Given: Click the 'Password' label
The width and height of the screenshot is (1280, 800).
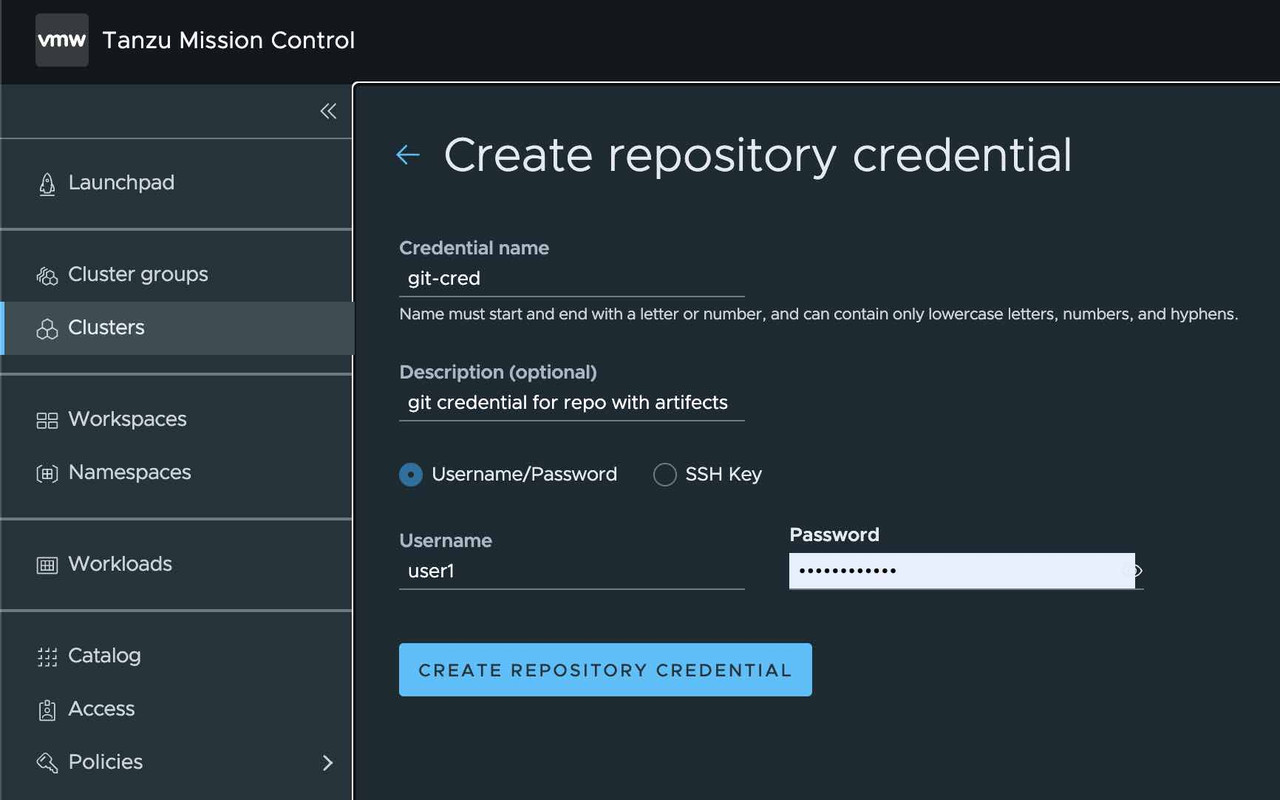Looking at the screenshot, I should click(x=834, y=535).
